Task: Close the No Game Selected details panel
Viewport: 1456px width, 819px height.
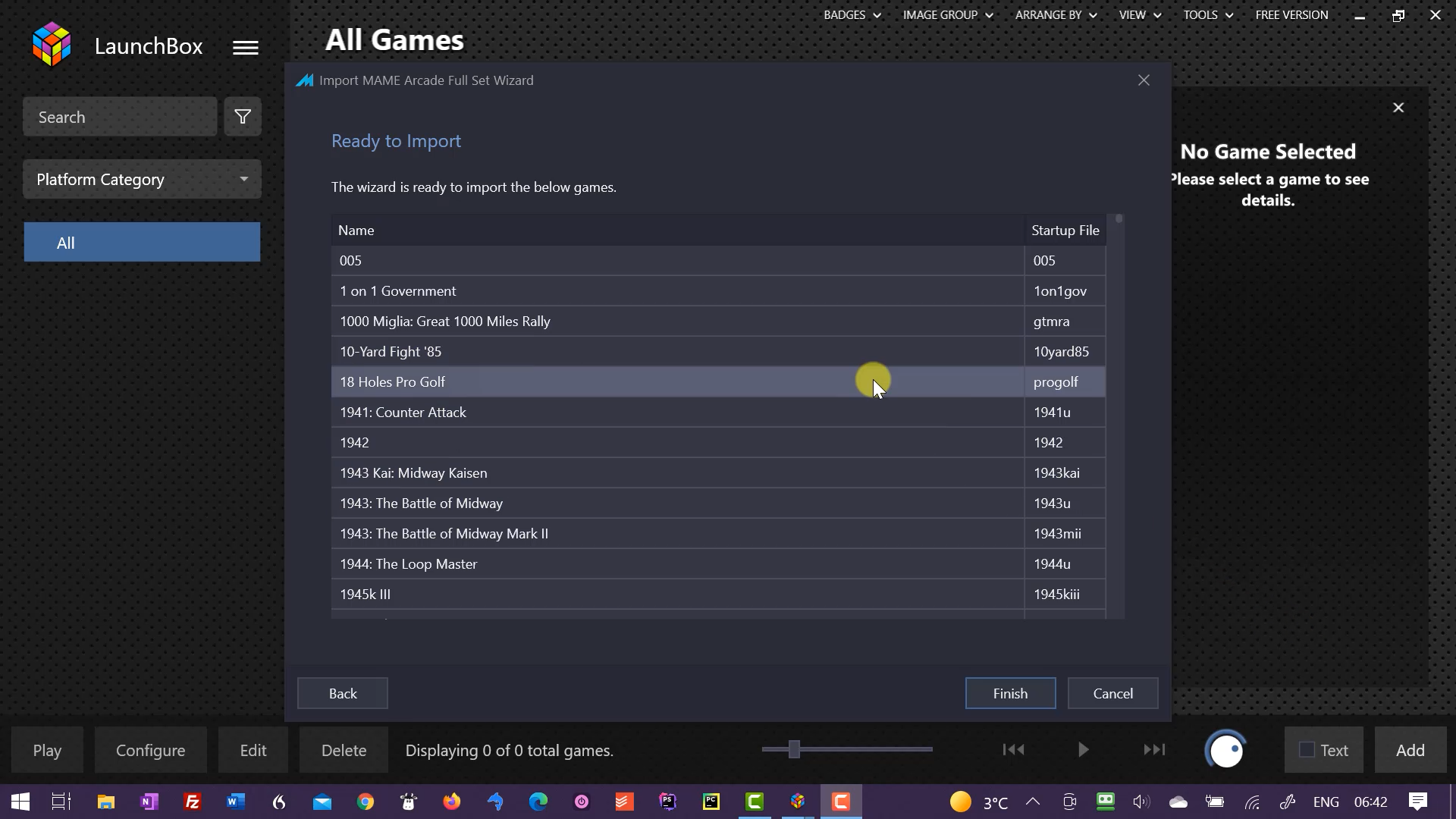Action: (1398, 108)
